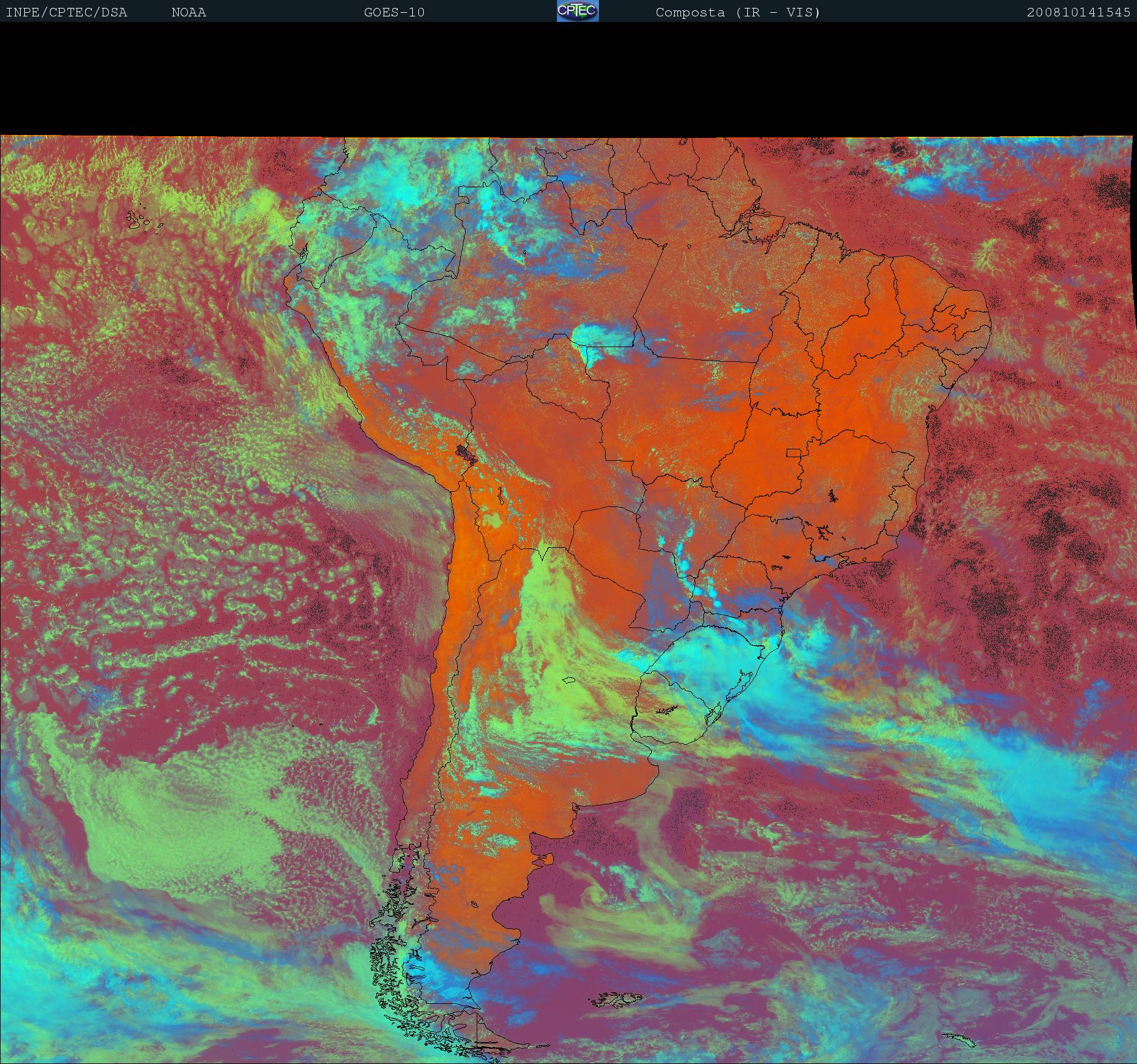Click the 200810141545 timestamp
Screen dimensions: 1137x1064
click(1078, 13)
